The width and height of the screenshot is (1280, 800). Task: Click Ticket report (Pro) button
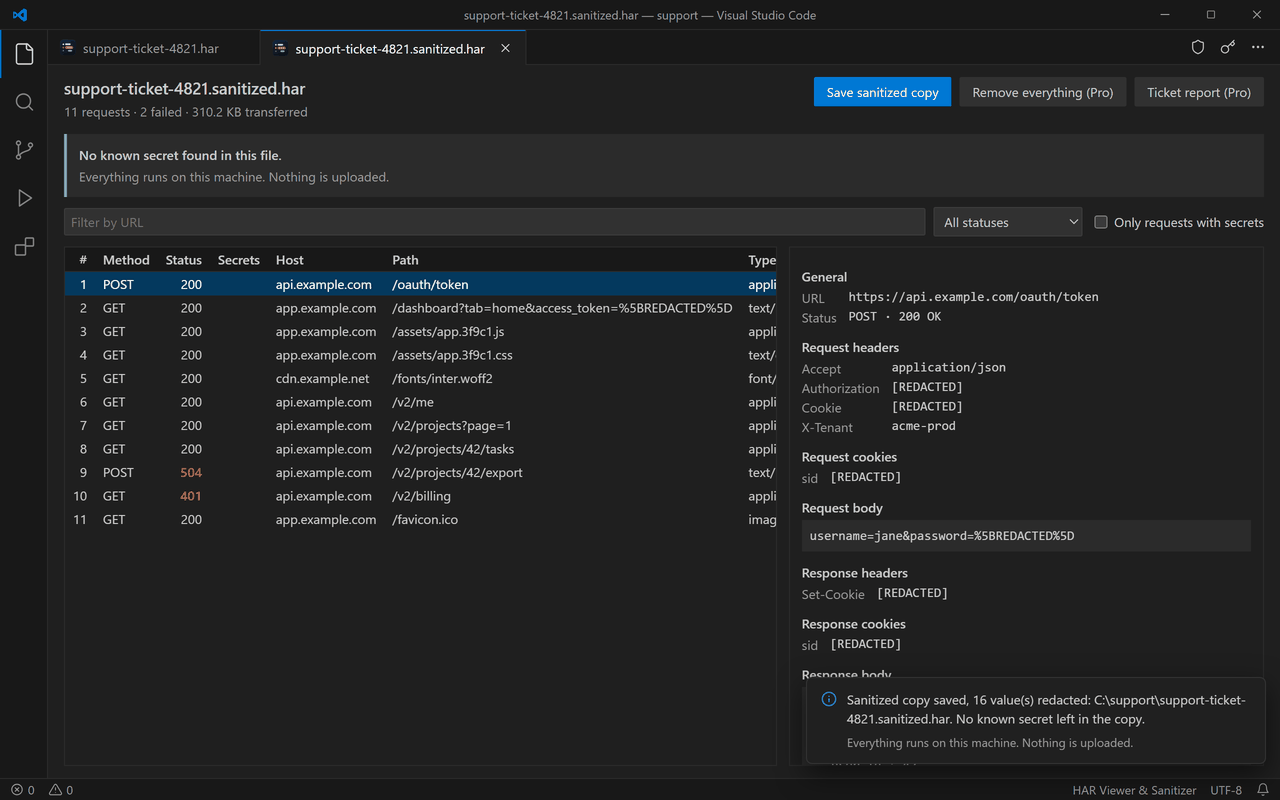pyautogui.click(x=1199, y=92)
